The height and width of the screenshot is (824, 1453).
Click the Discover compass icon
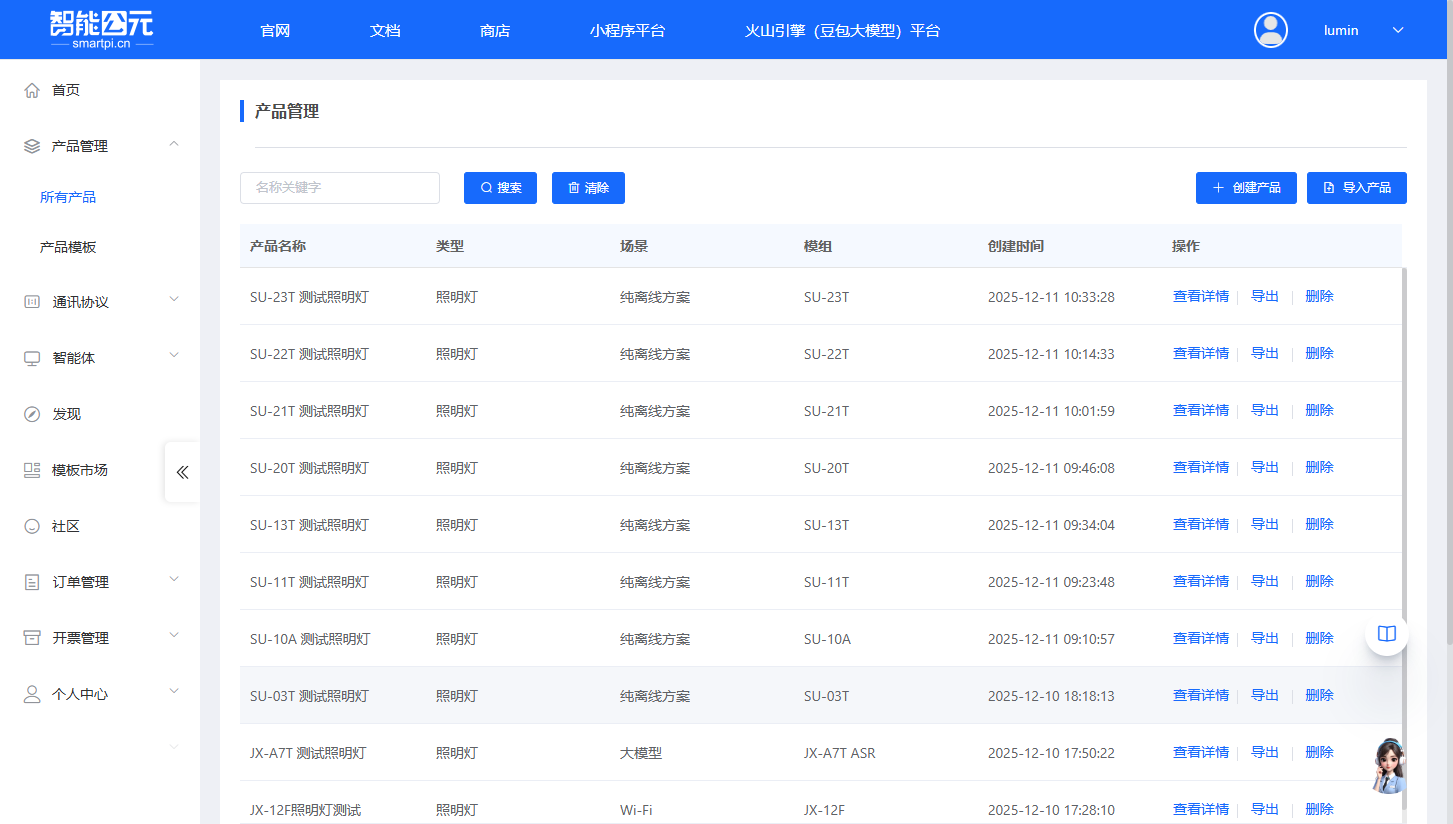click(x=32, y=414)
